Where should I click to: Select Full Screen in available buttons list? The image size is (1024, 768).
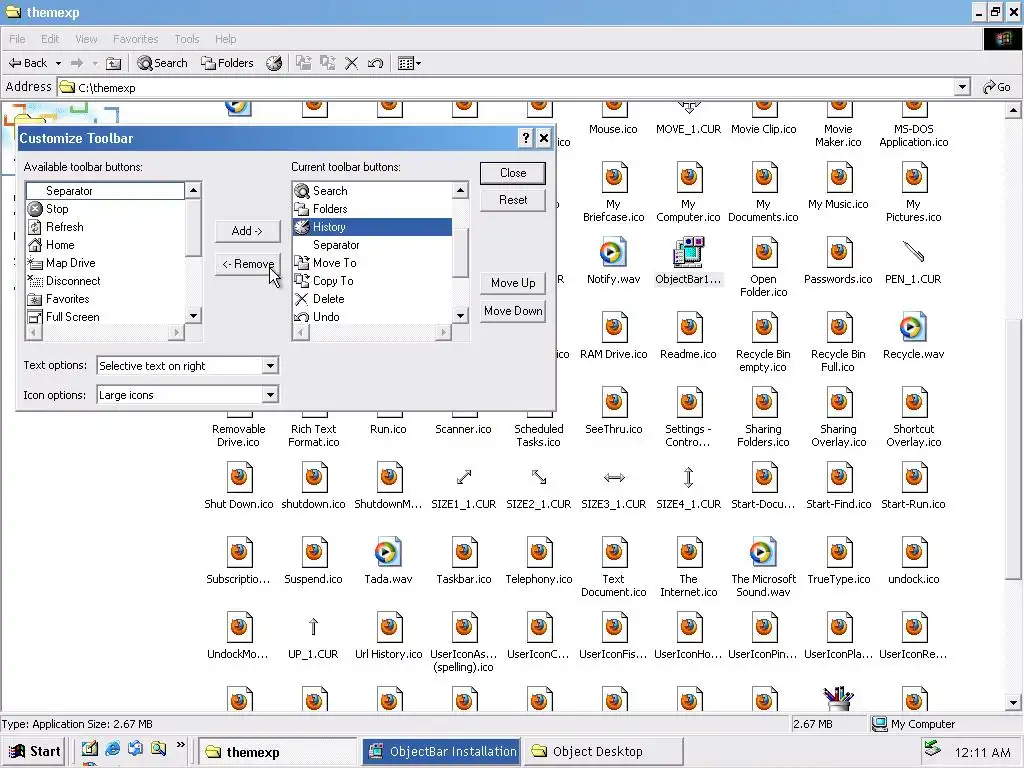click(x=106, y=317)
